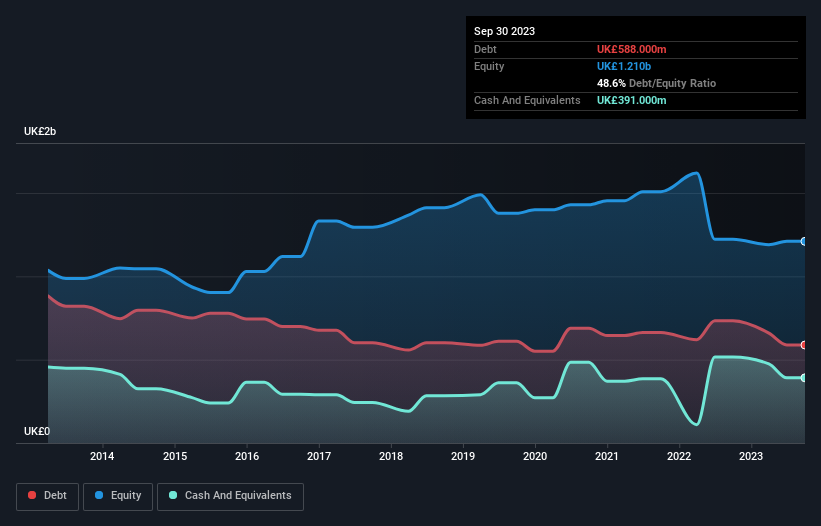Click the 2015 x-axis label

[175, 457]
